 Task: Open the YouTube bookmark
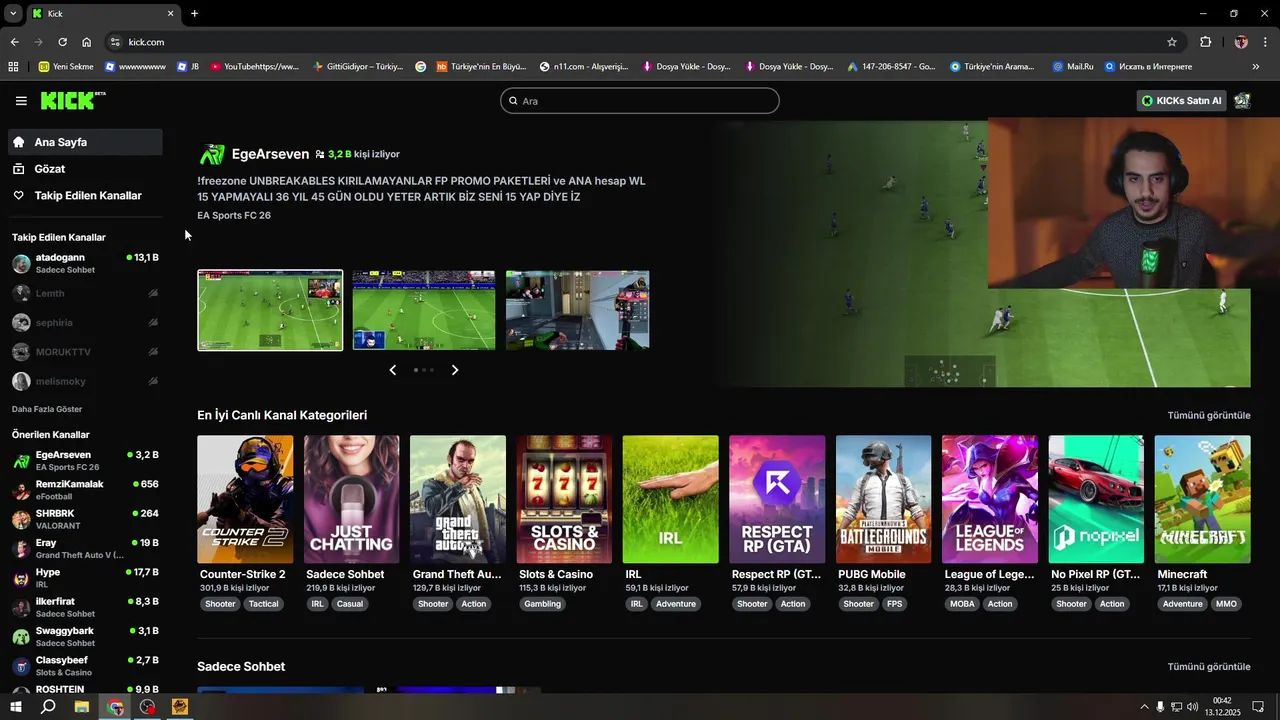[x=254, y=67]
